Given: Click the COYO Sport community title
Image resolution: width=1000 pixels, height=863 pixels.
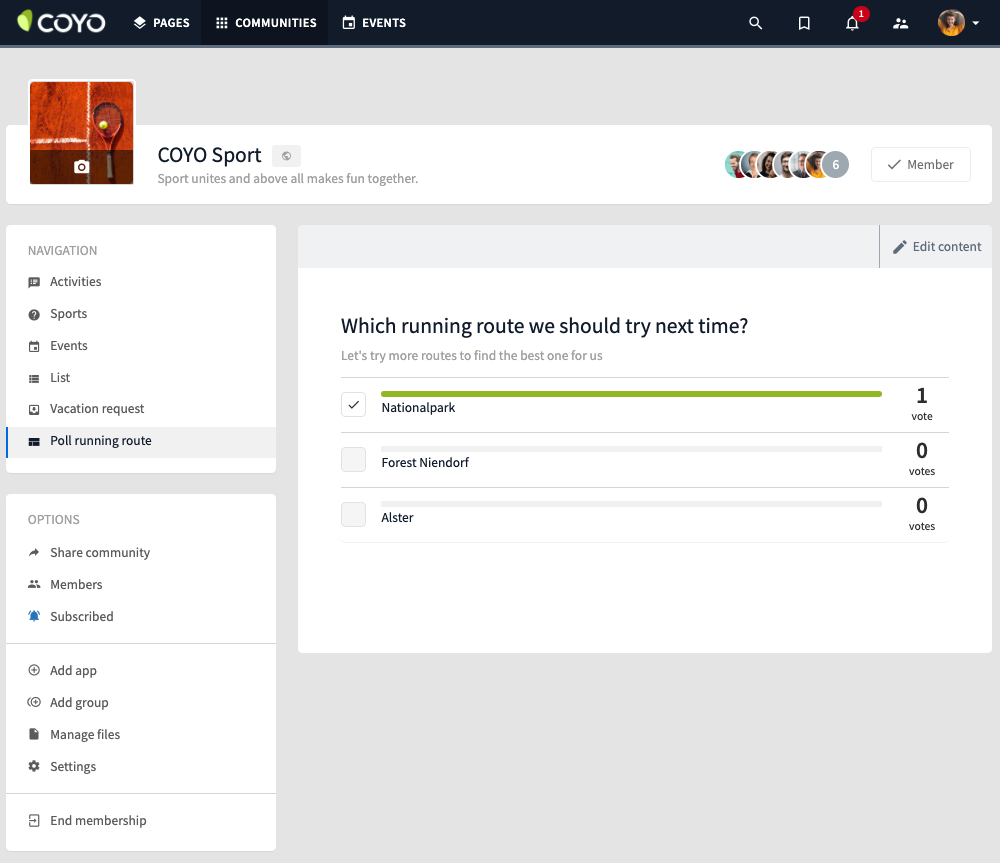Looking at the screenshot, I should pos(209,155).
